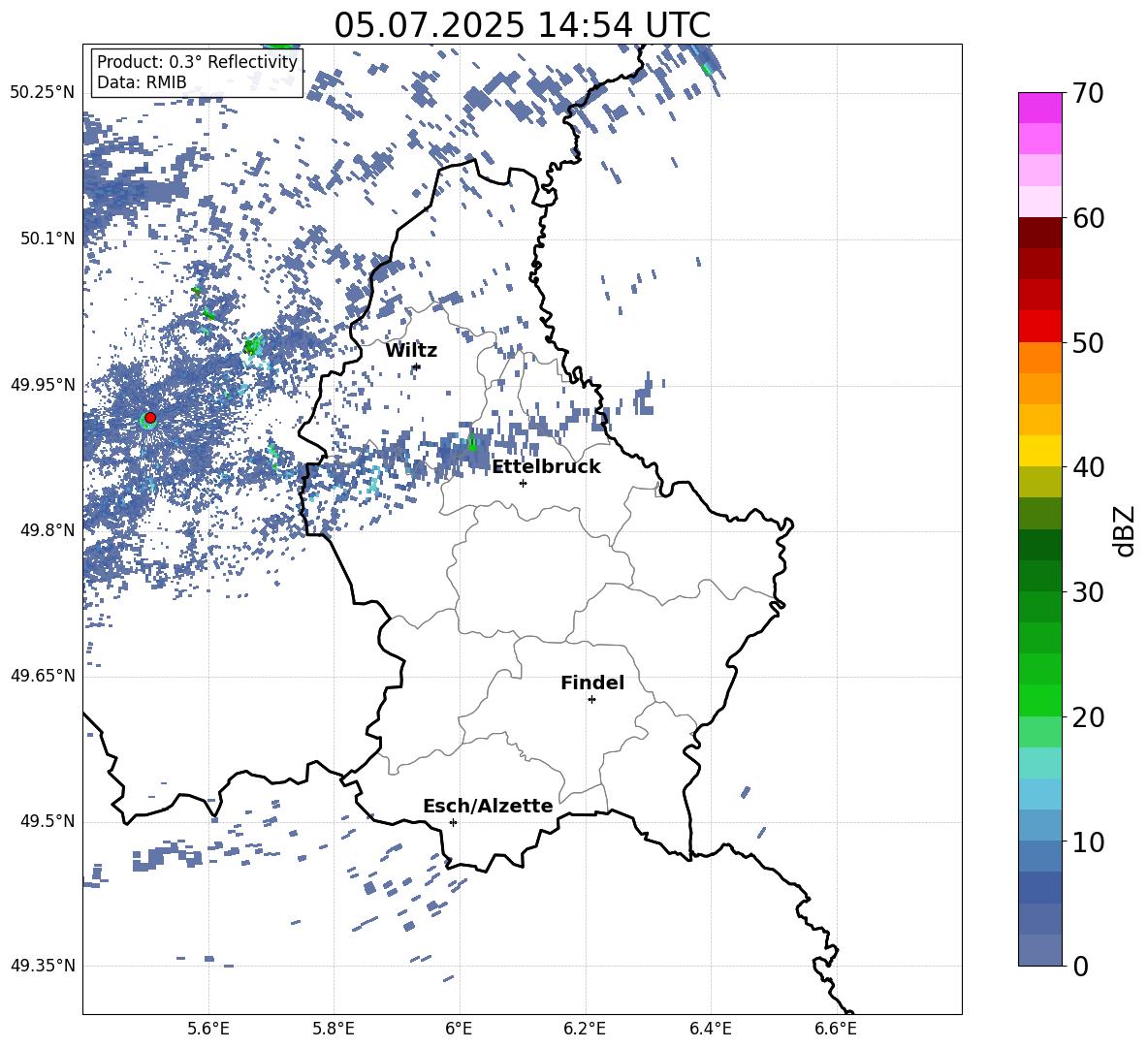Select the Wiltz city label
This screenshot has width=1148, height=1048.
(411, 351)
